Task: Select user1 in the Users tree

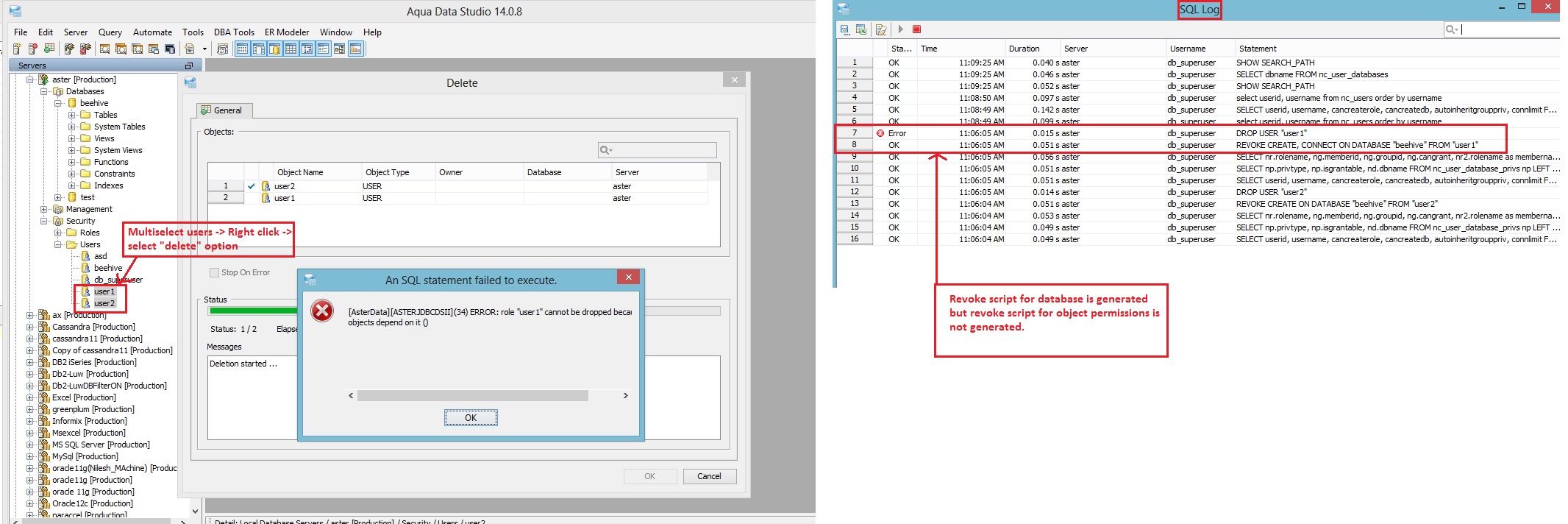Action: (104, 291)
